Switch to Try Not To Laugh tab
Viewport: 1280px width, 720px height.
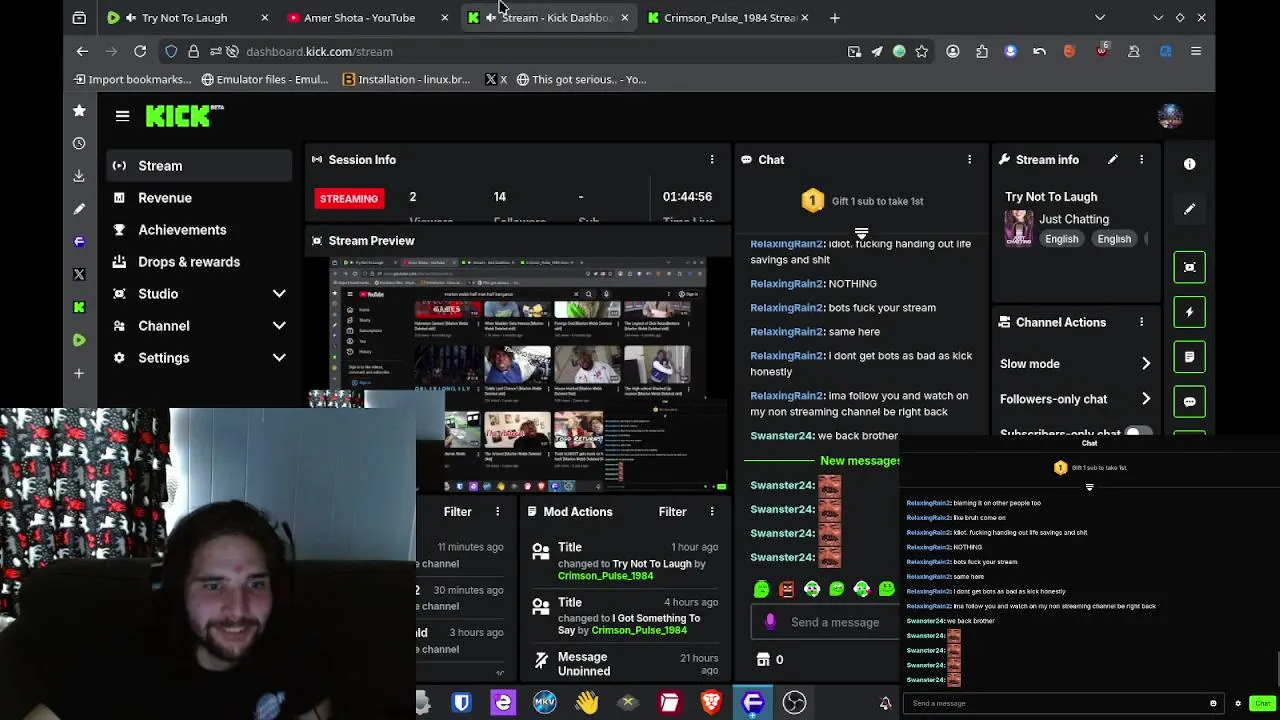(185, 17)
